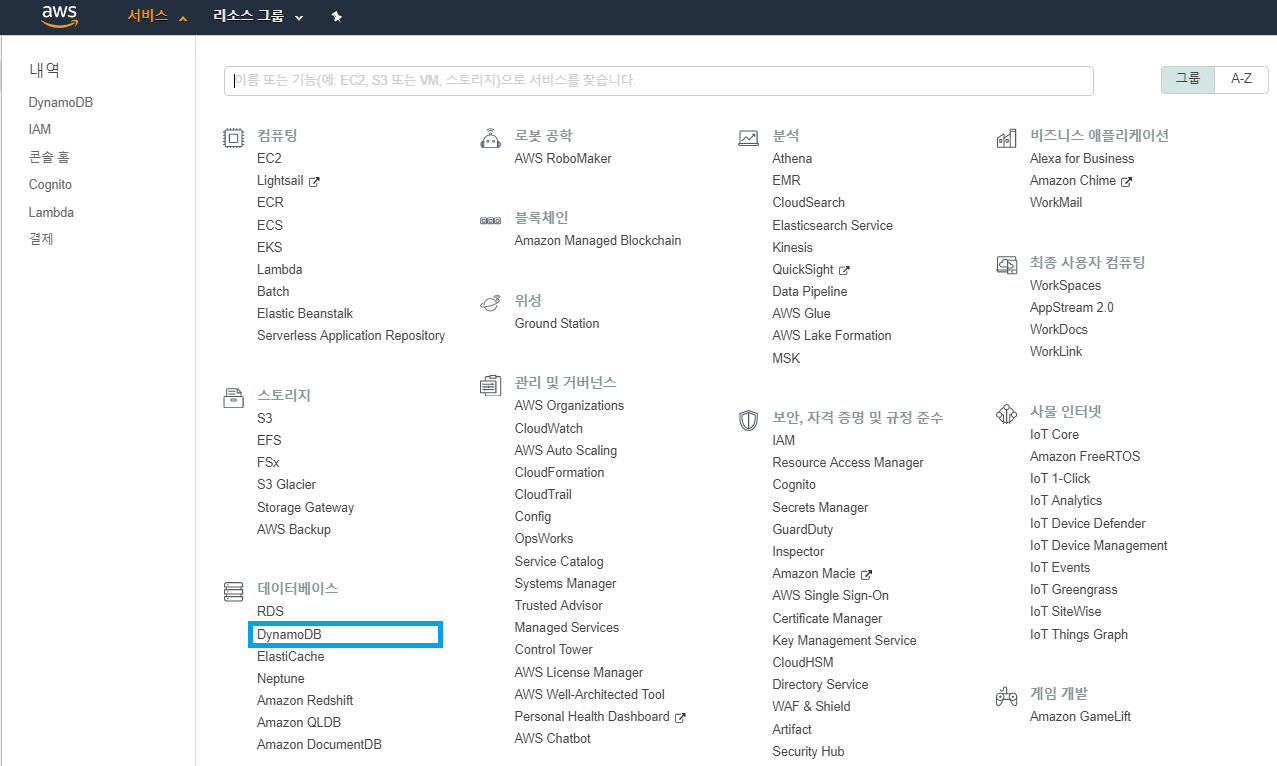Open Key Management Service
1277x766 pixels.
tap(844, 641)
